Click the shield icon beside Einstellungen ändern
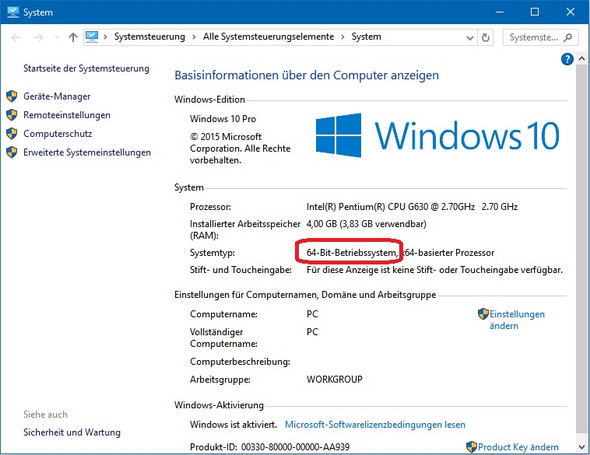The image size is (590, 455). click(x=483, y=314)
